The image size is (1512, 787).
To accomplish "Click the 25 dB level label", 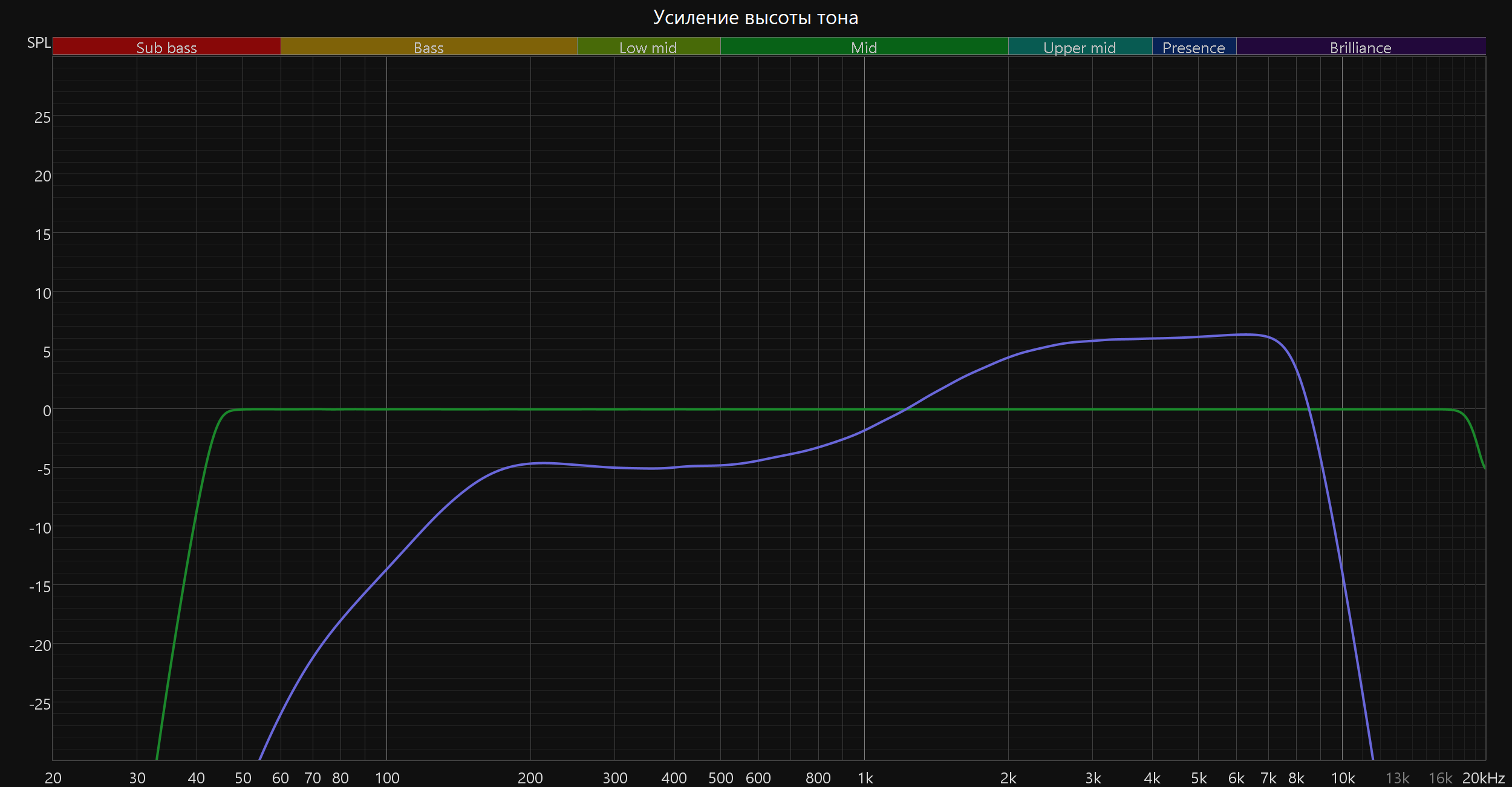I will coord(42,117).
